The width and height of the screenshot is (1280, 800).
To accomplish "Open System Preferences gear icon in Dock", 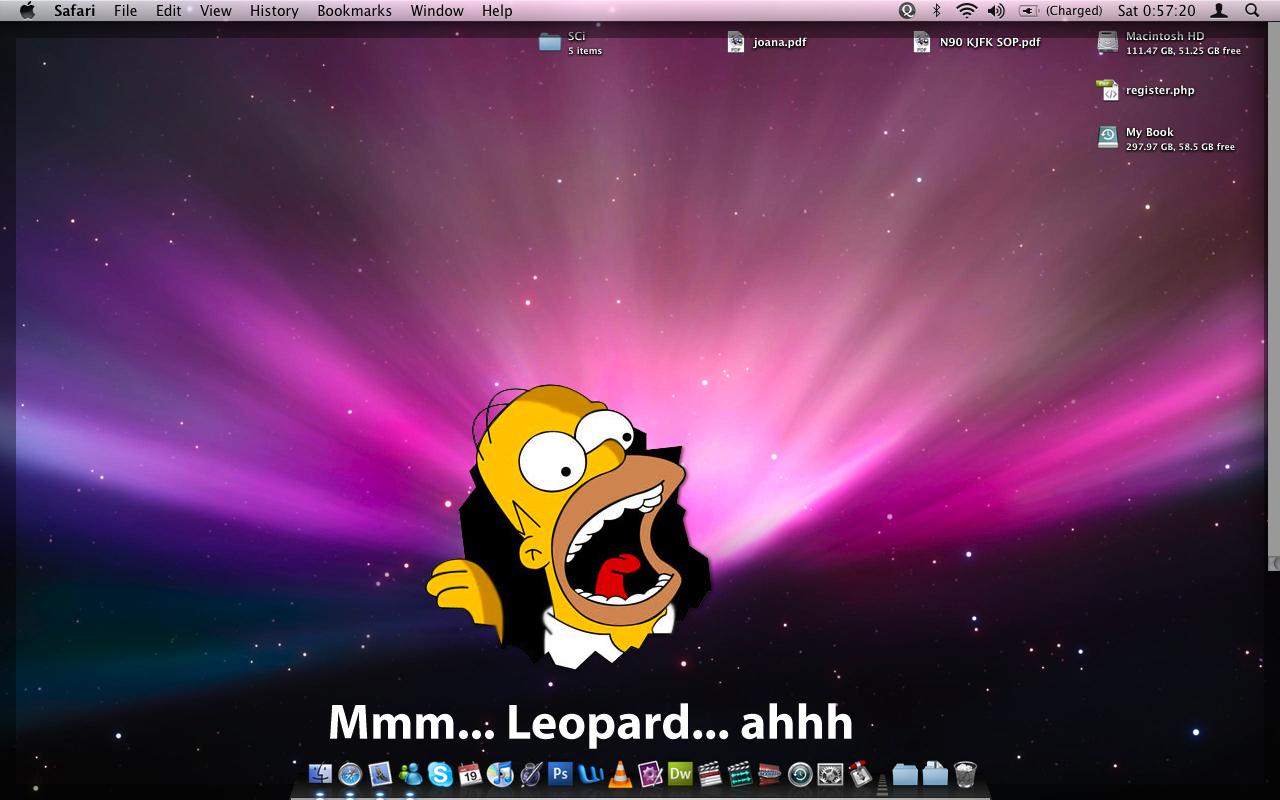I will [x=830, y=774].
